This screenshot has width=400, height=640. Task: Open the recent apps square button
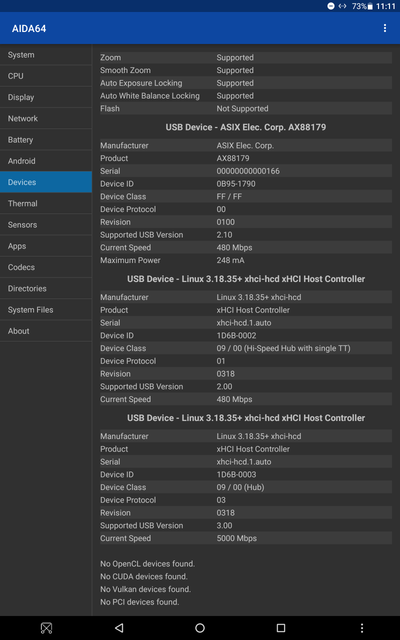coord(280,628)
